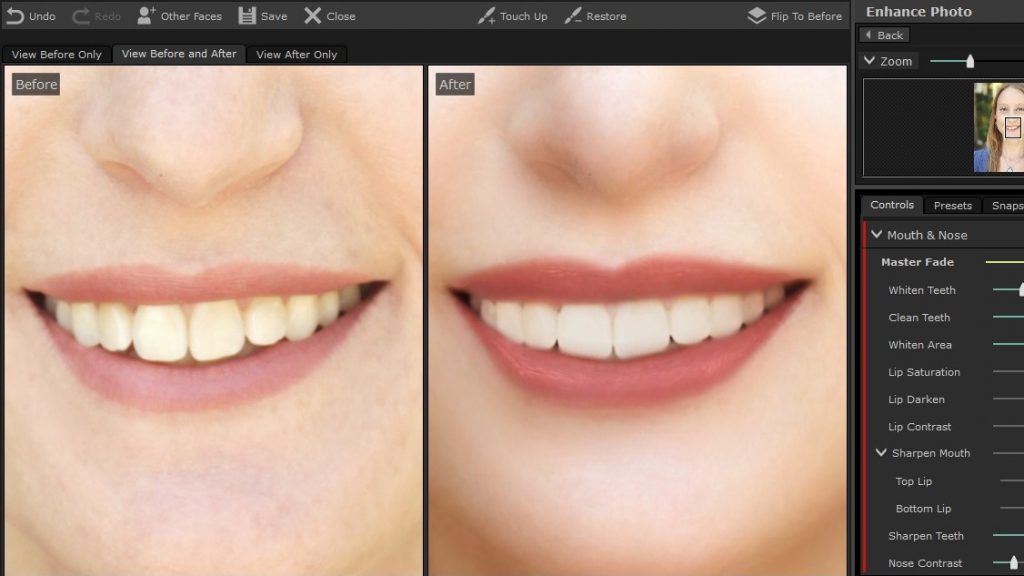The height and width of the screenshot is (576, 1024).
Task: Switch to View Before and After tab
Action: 179,54
